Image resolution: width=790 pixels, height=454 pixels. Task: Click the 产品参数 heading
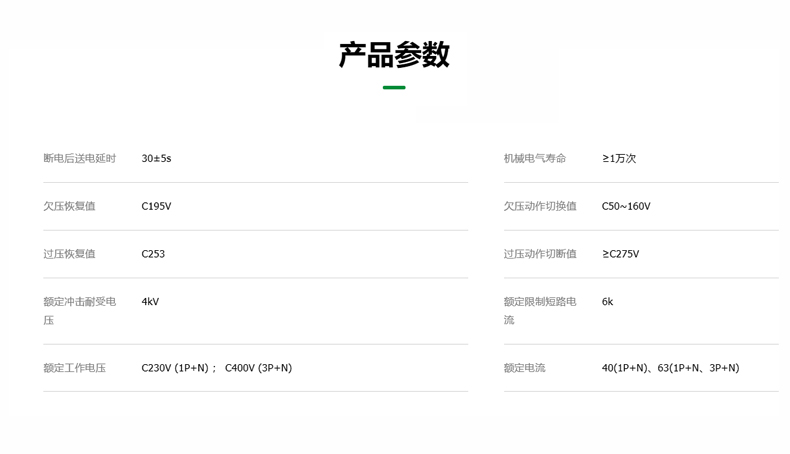394,55
